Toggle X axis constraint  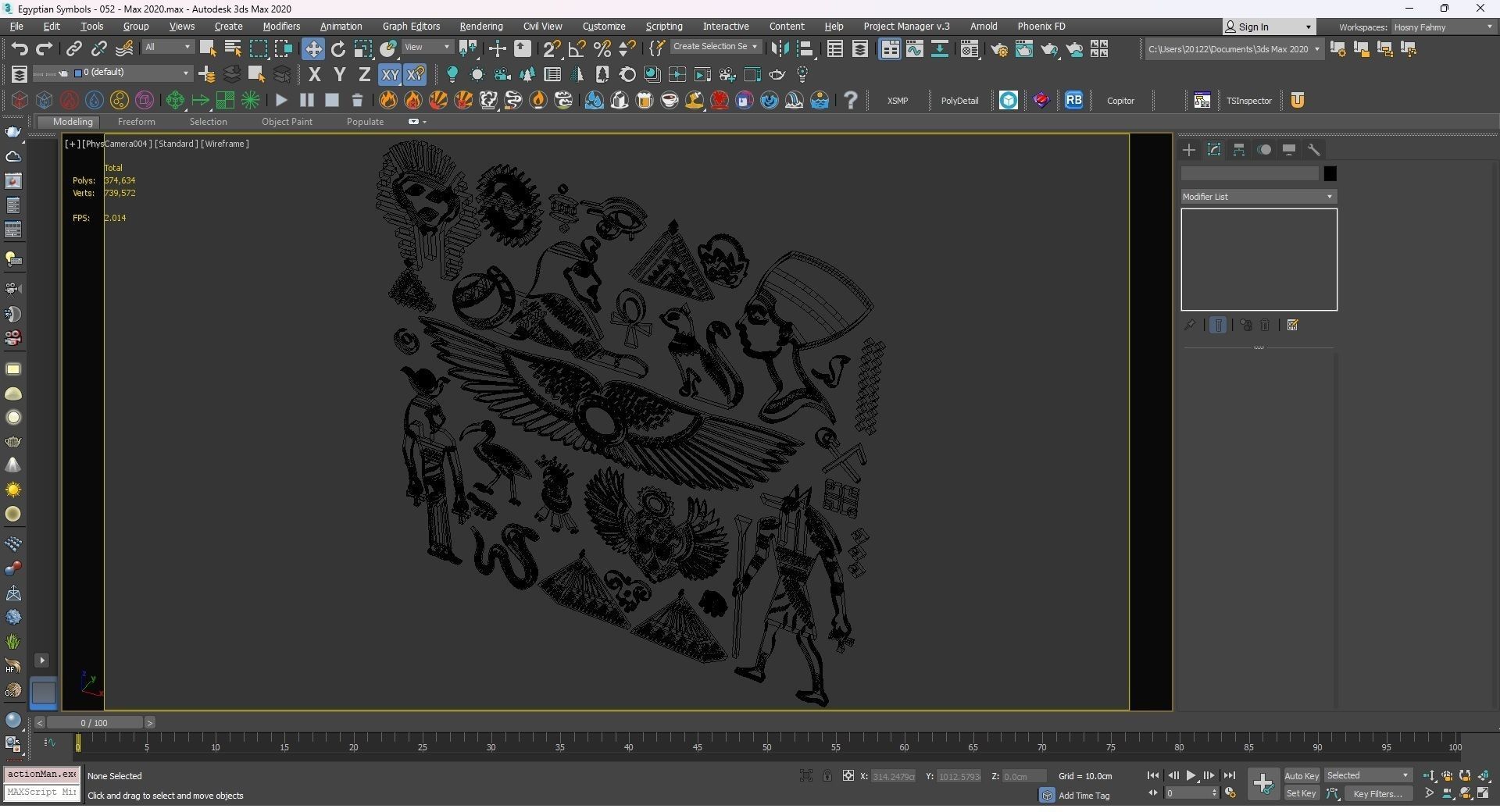tap(314, 75)
